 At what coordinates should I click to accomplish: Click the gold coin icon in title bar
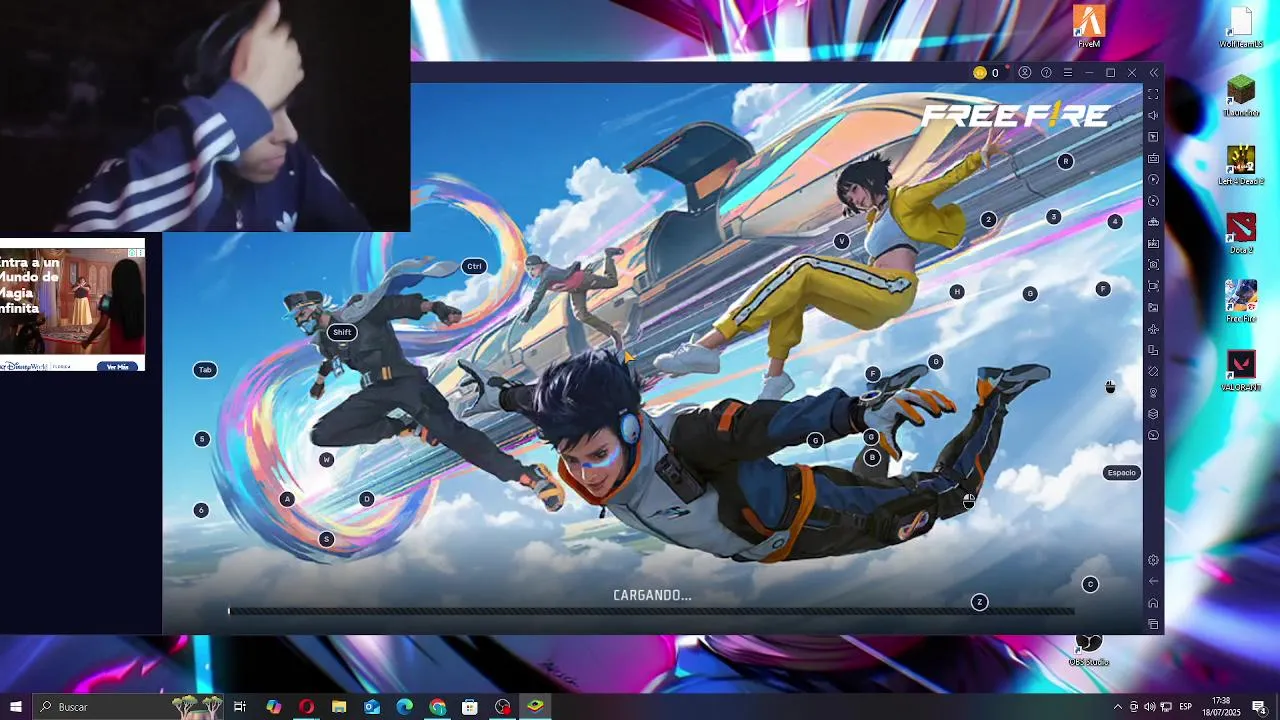pos(980,73)
